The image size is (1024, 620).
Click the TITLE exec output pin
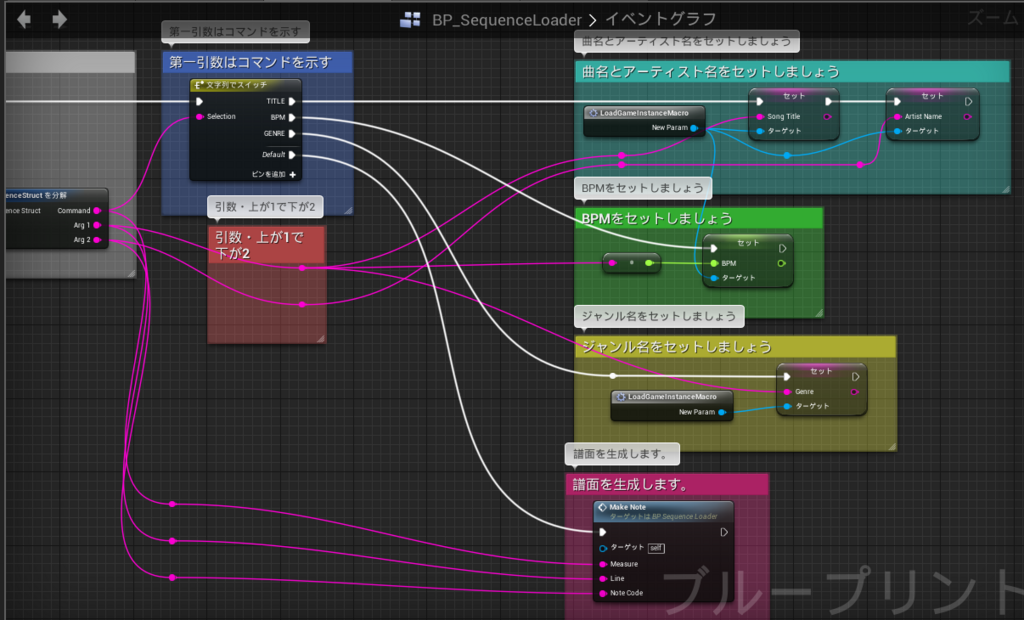(292, 101)
